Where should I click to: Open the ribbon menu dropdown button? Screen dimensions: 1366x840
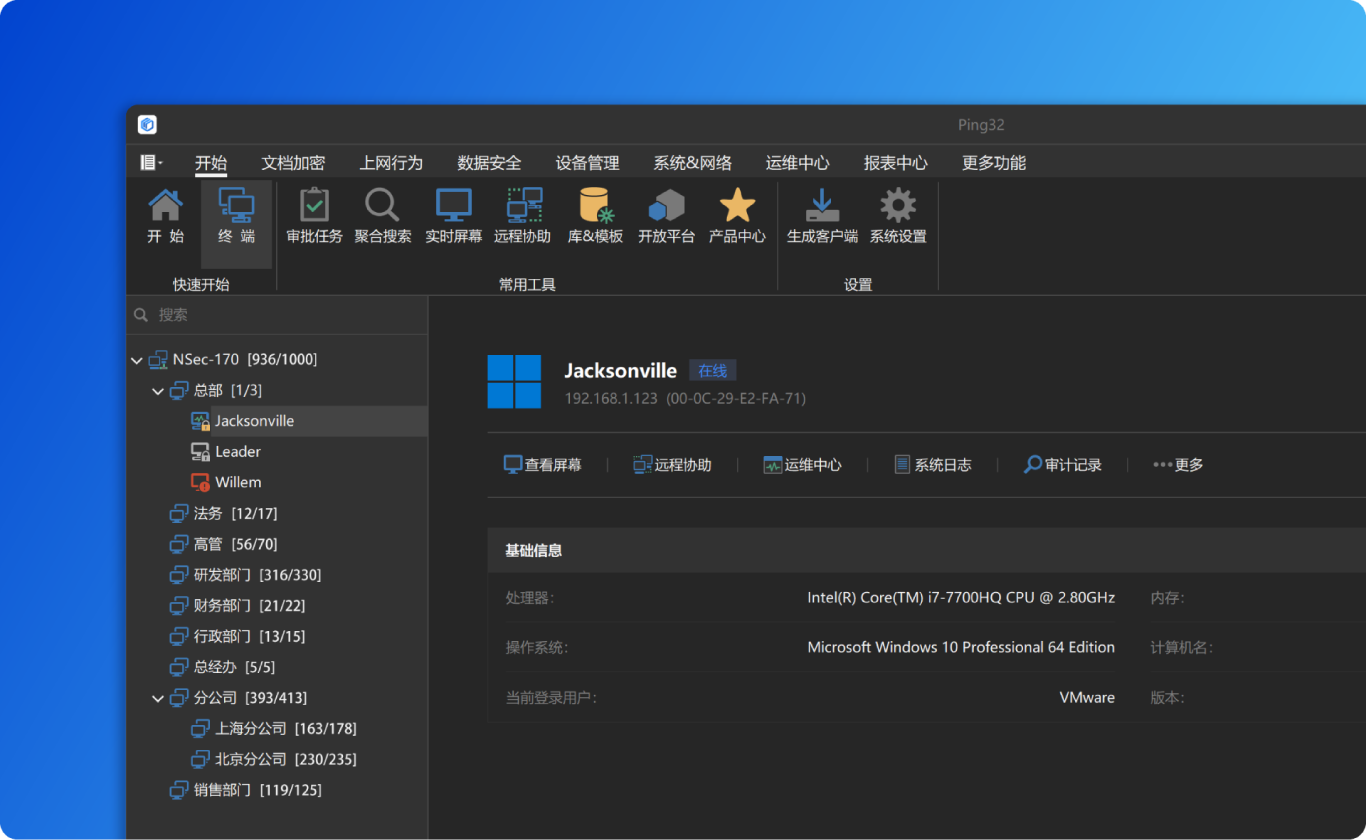point(151,162)
